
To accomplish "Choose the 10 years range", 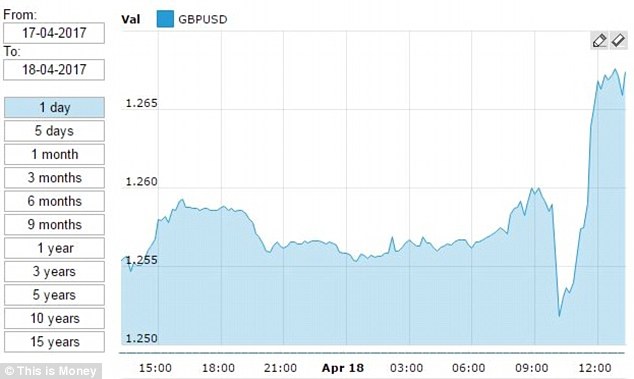I will [54, 319].
